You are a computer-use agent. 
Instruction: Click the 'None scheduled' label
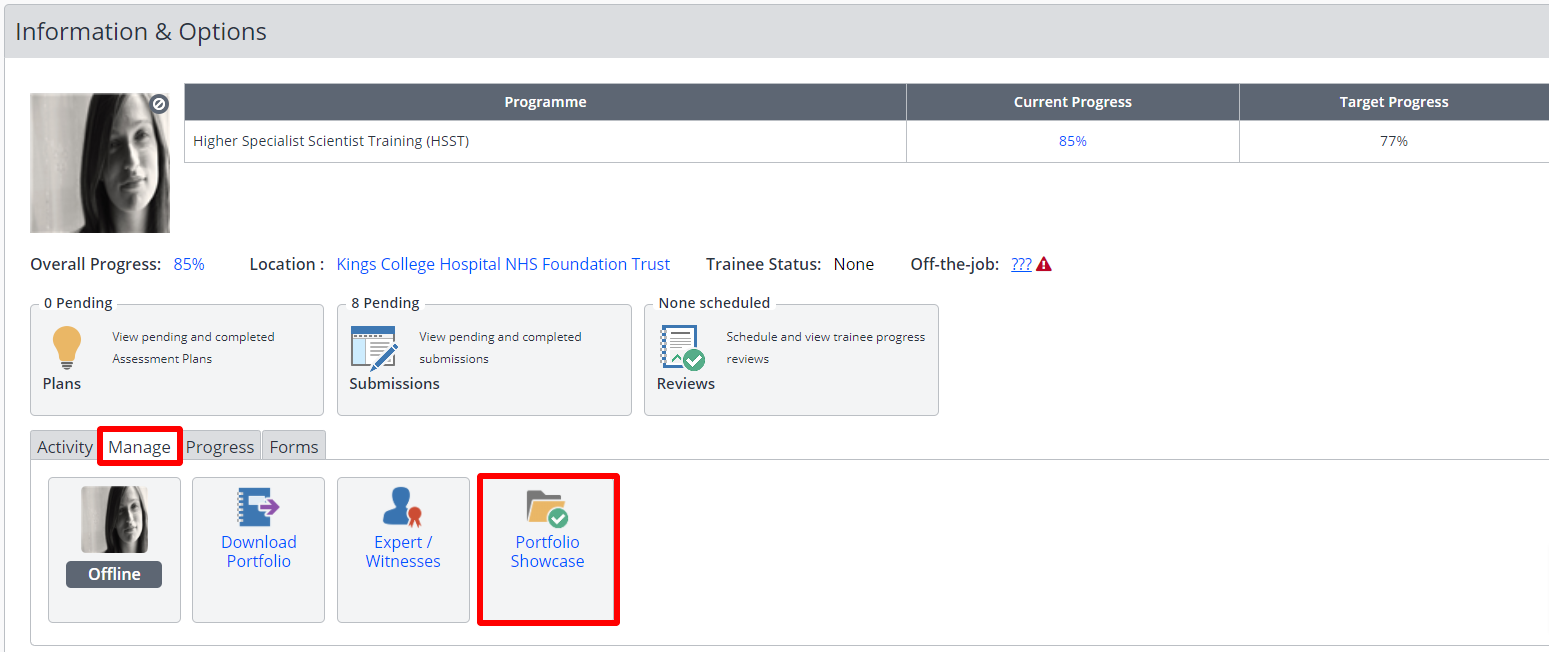click(x=714, y=303)
